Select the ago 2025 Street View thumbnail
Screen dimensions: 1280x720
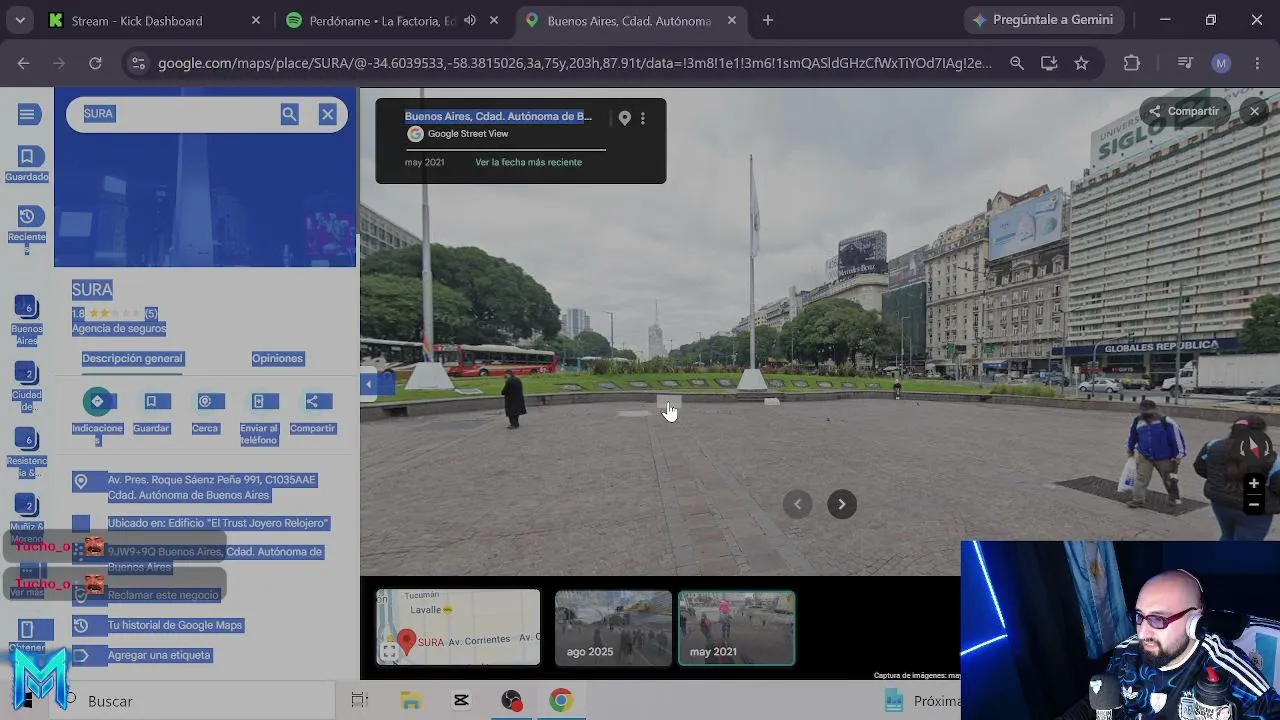[x=613, y=628]
